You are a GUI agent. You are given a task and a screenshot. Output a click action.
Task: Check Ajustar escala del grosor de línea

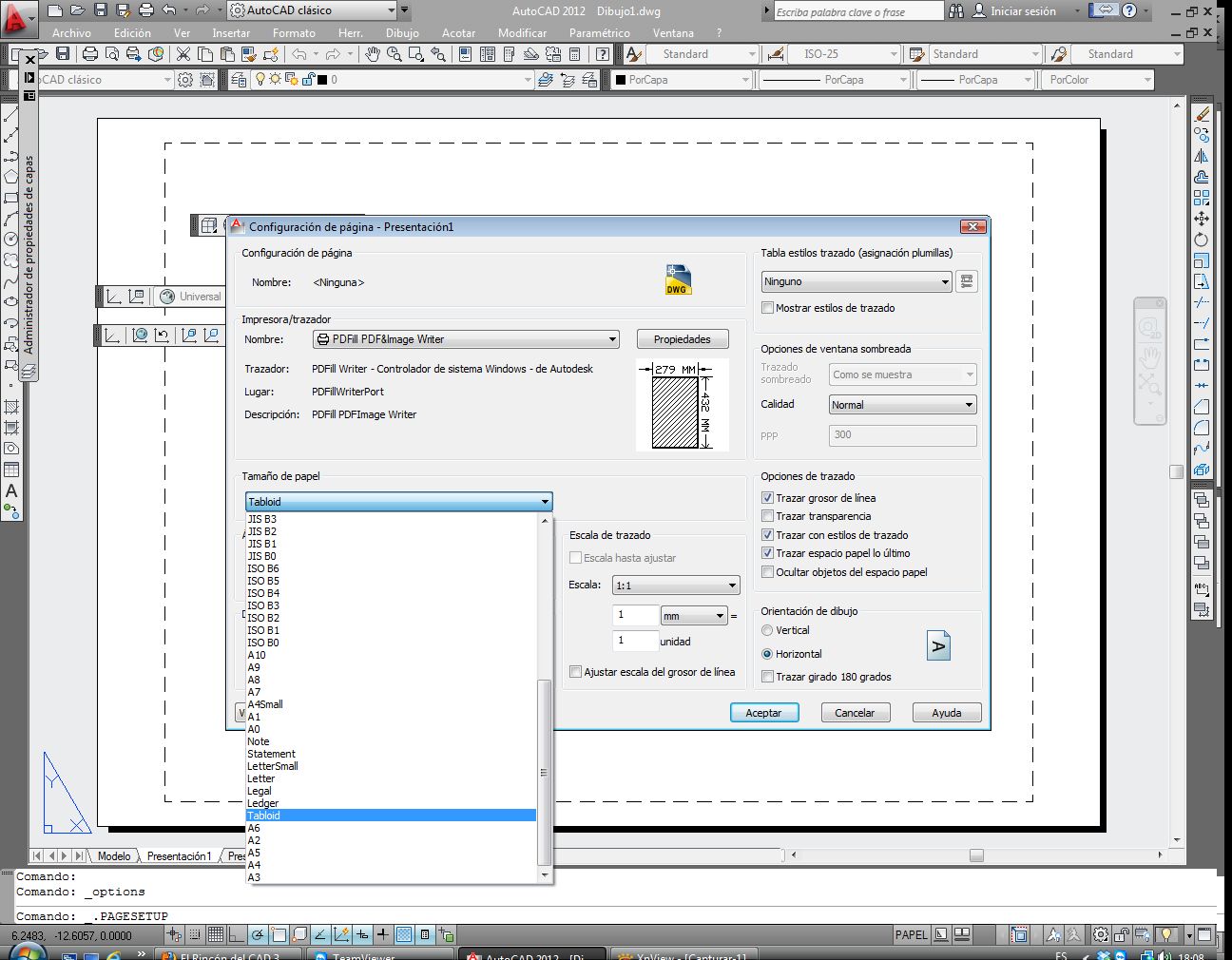click(576, 672)
